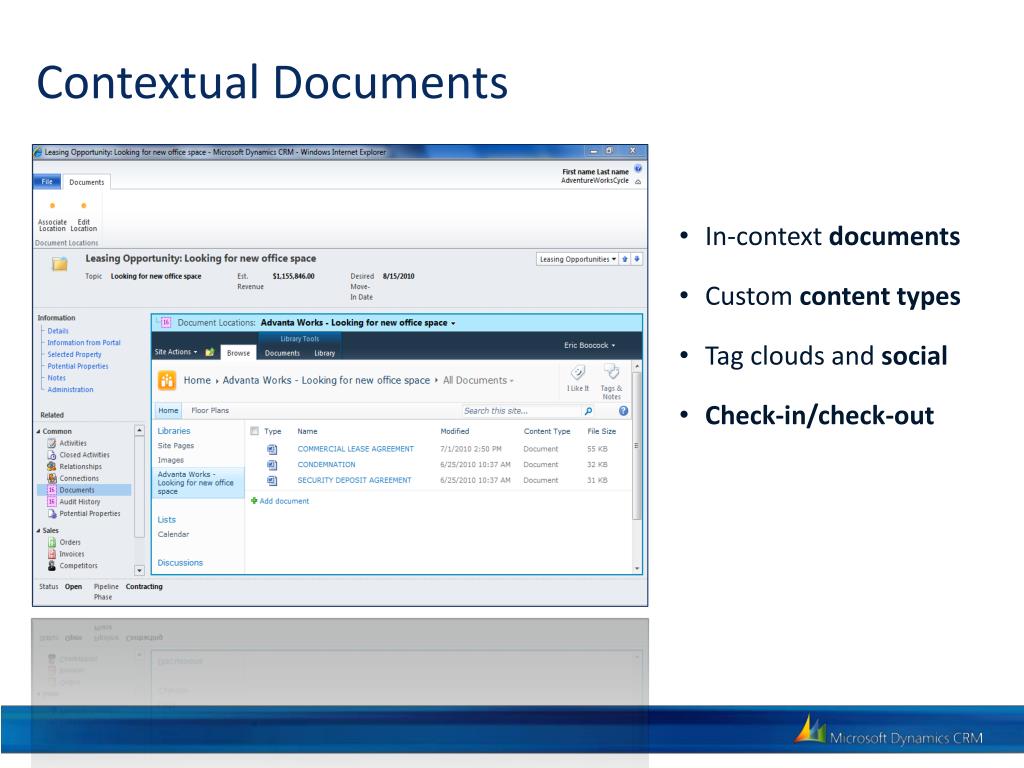Click the document pane scrollbar down arrow
The width and height of the screenshot is (1024, 768).
click(637, 569)
